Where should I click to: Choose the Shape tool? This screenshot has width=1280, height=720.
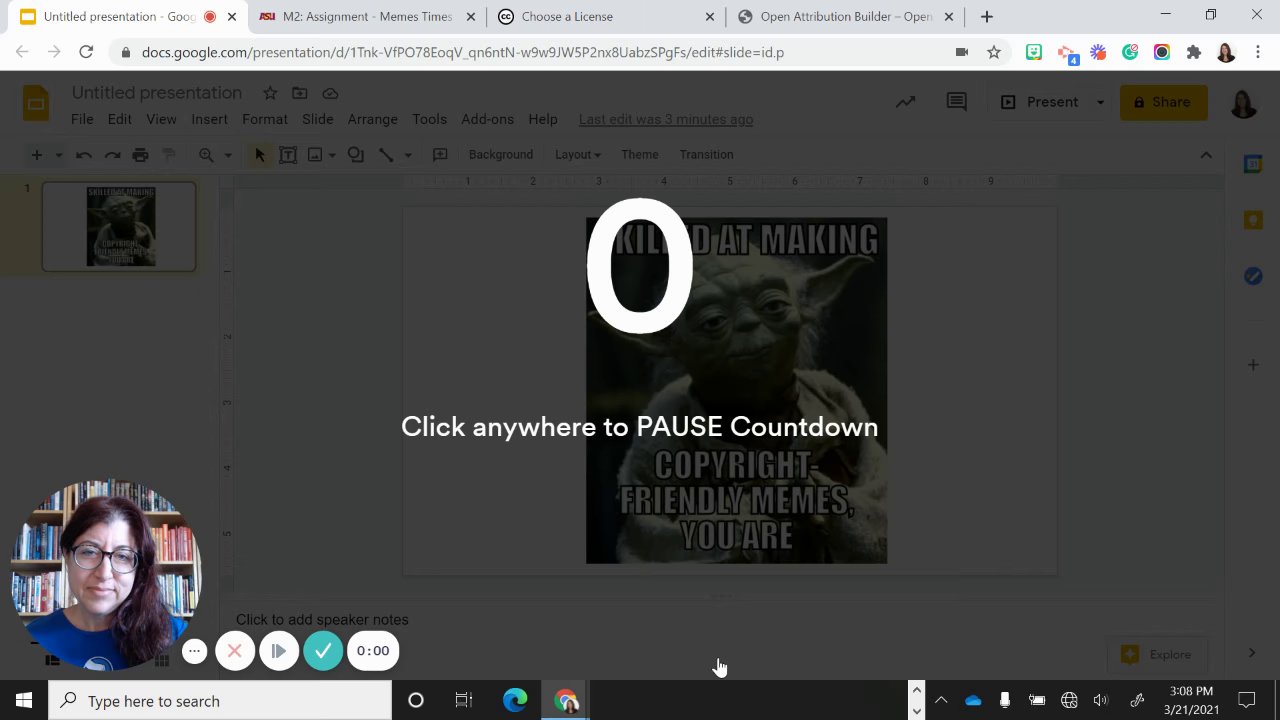pyautogui.click(x=356, y=155)
